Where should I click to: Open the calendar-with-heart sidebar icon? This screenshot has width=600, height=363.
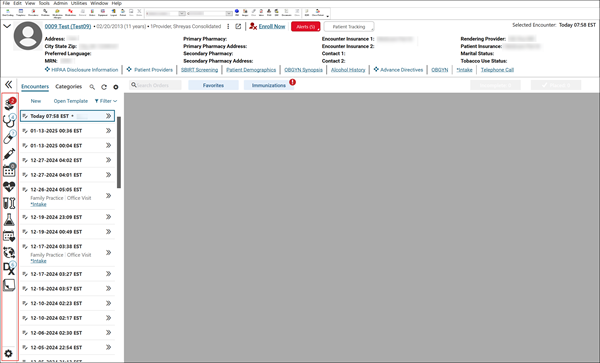9,236
